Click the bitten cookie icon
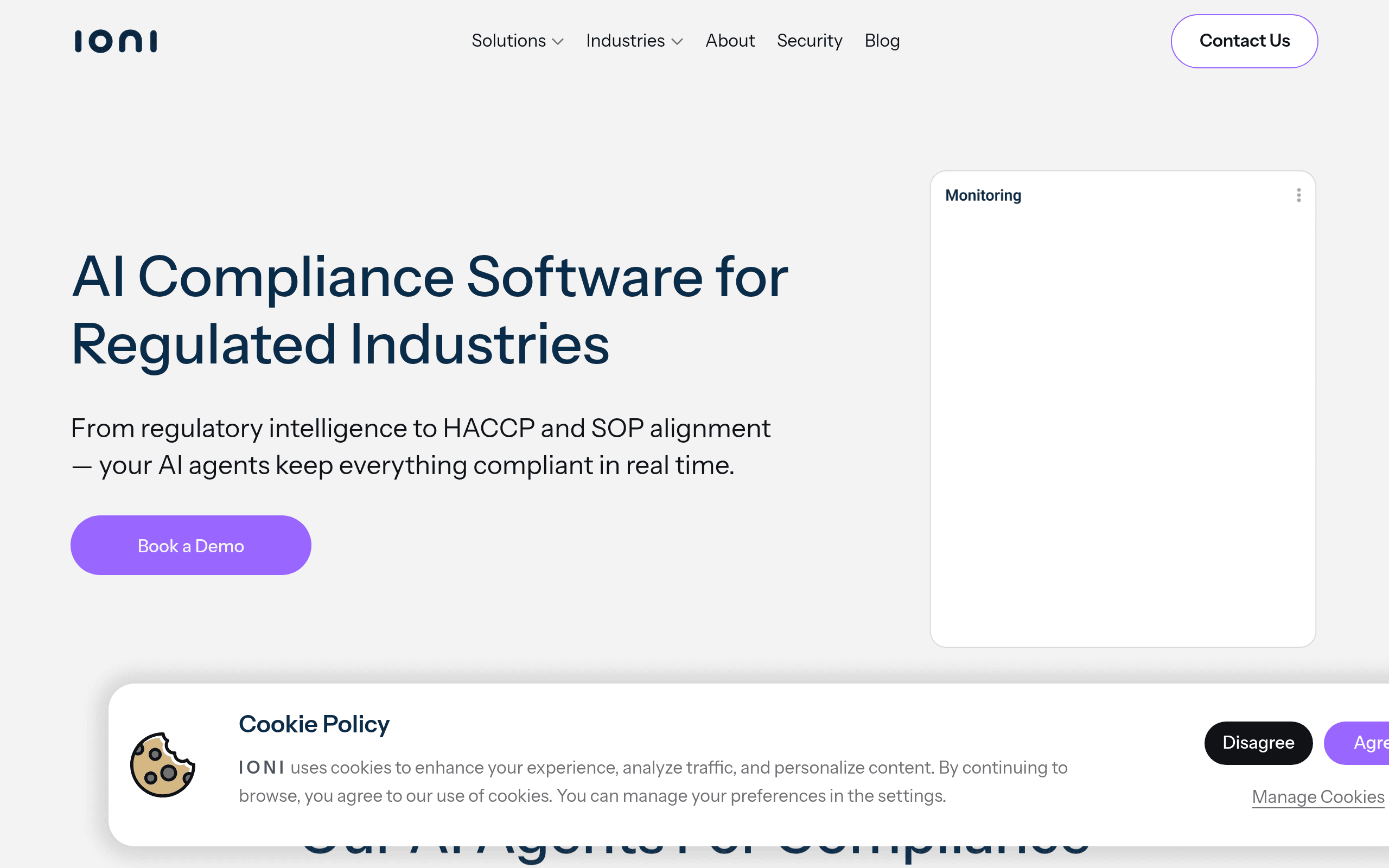 point(162,765)
